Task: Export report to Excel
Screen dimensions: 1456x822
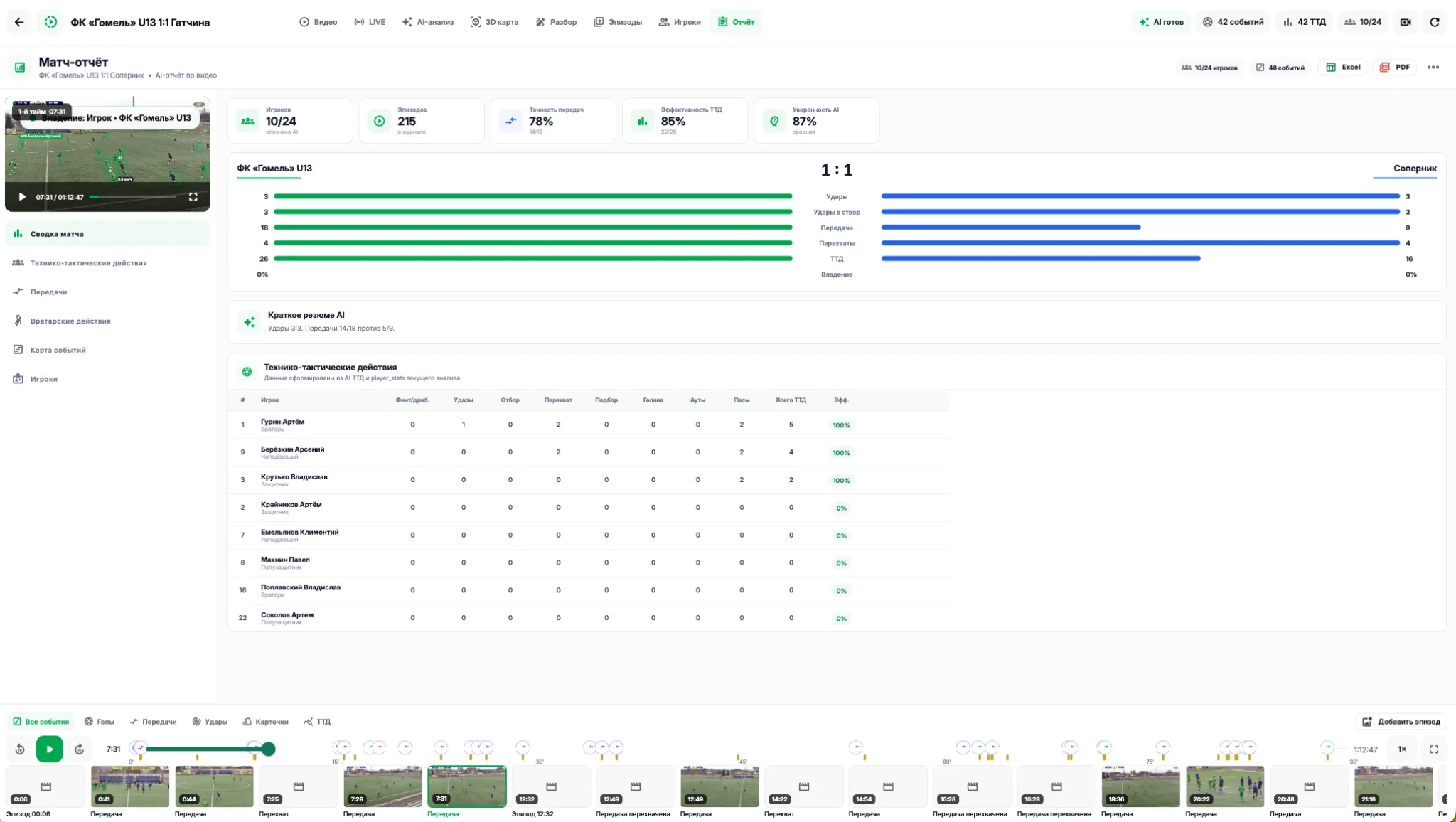Action: [1343, 68]
